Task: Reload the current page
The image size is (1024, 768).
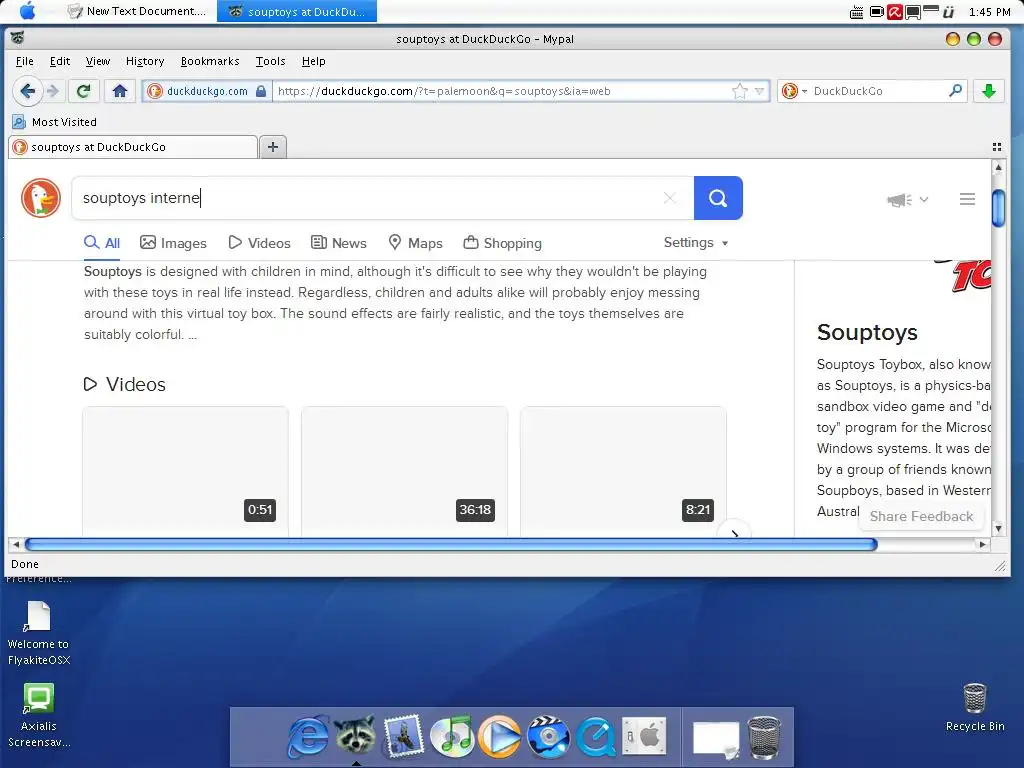Action: tap(84, 91)
